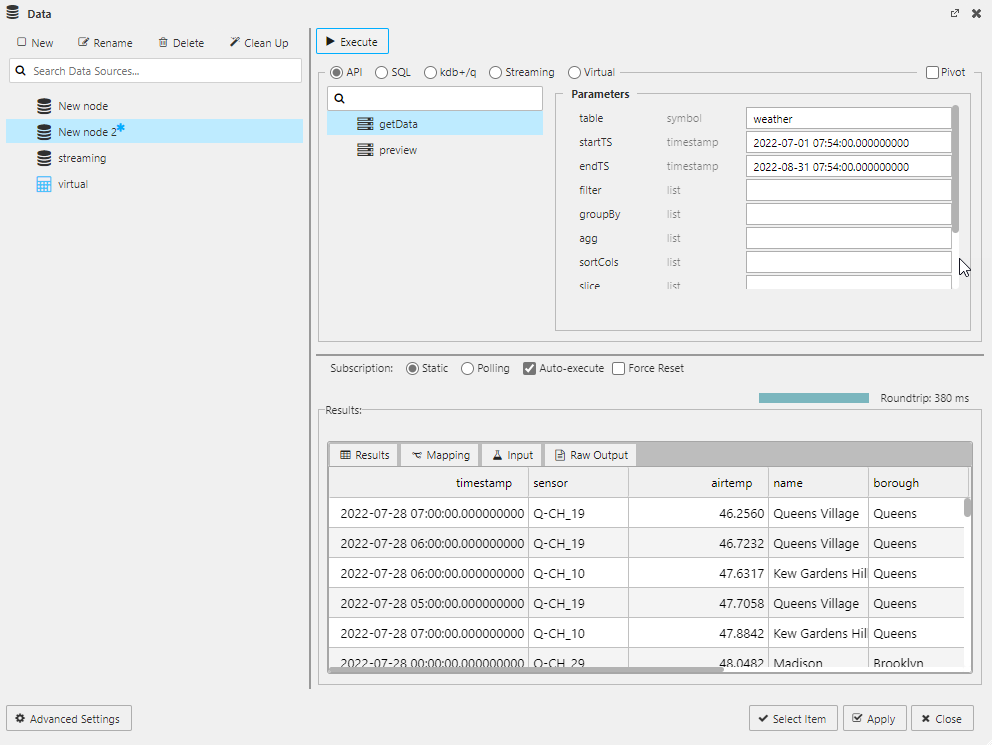Open Advanced Settings
Screen dimensions: 992x745
pyautogui.click(x=68, y=718)
